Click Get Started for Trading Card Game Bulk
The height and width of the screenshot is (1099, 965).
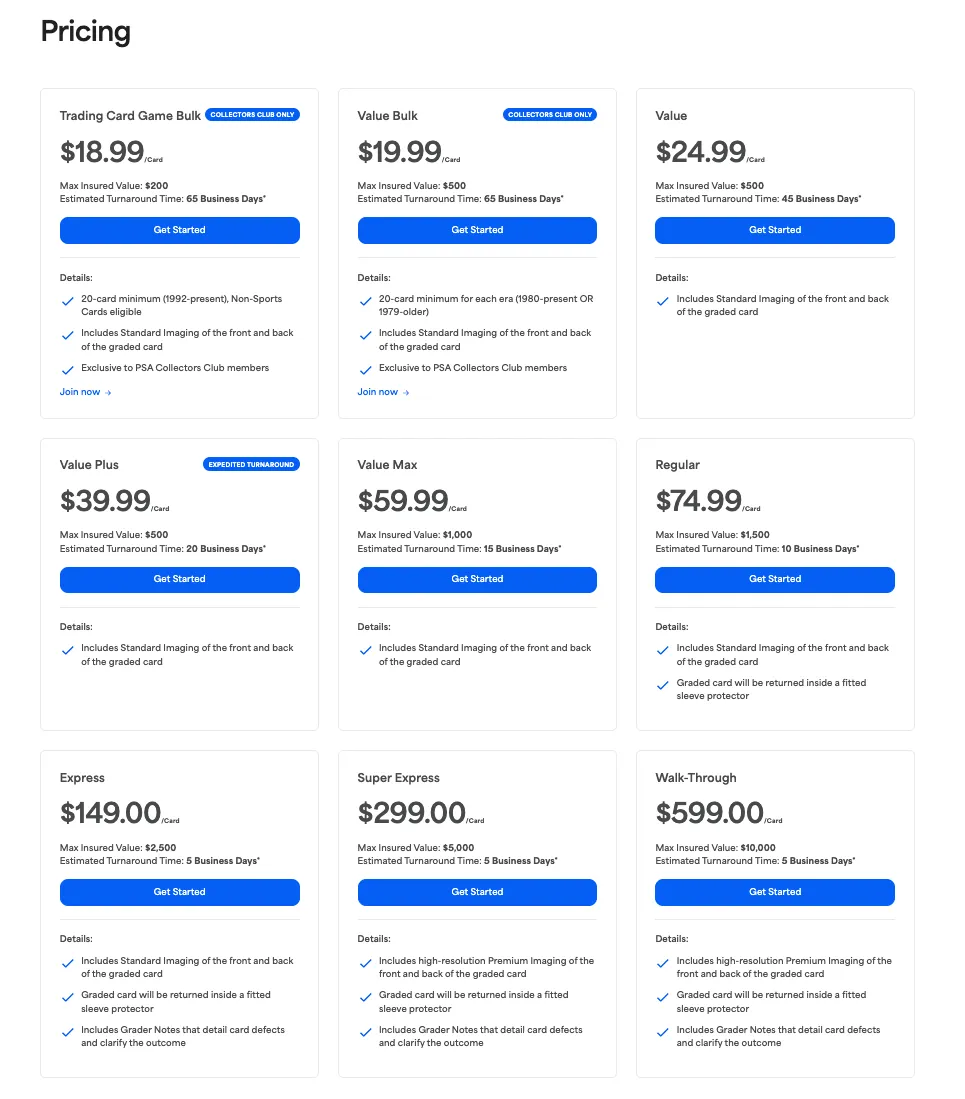(180, 230)
